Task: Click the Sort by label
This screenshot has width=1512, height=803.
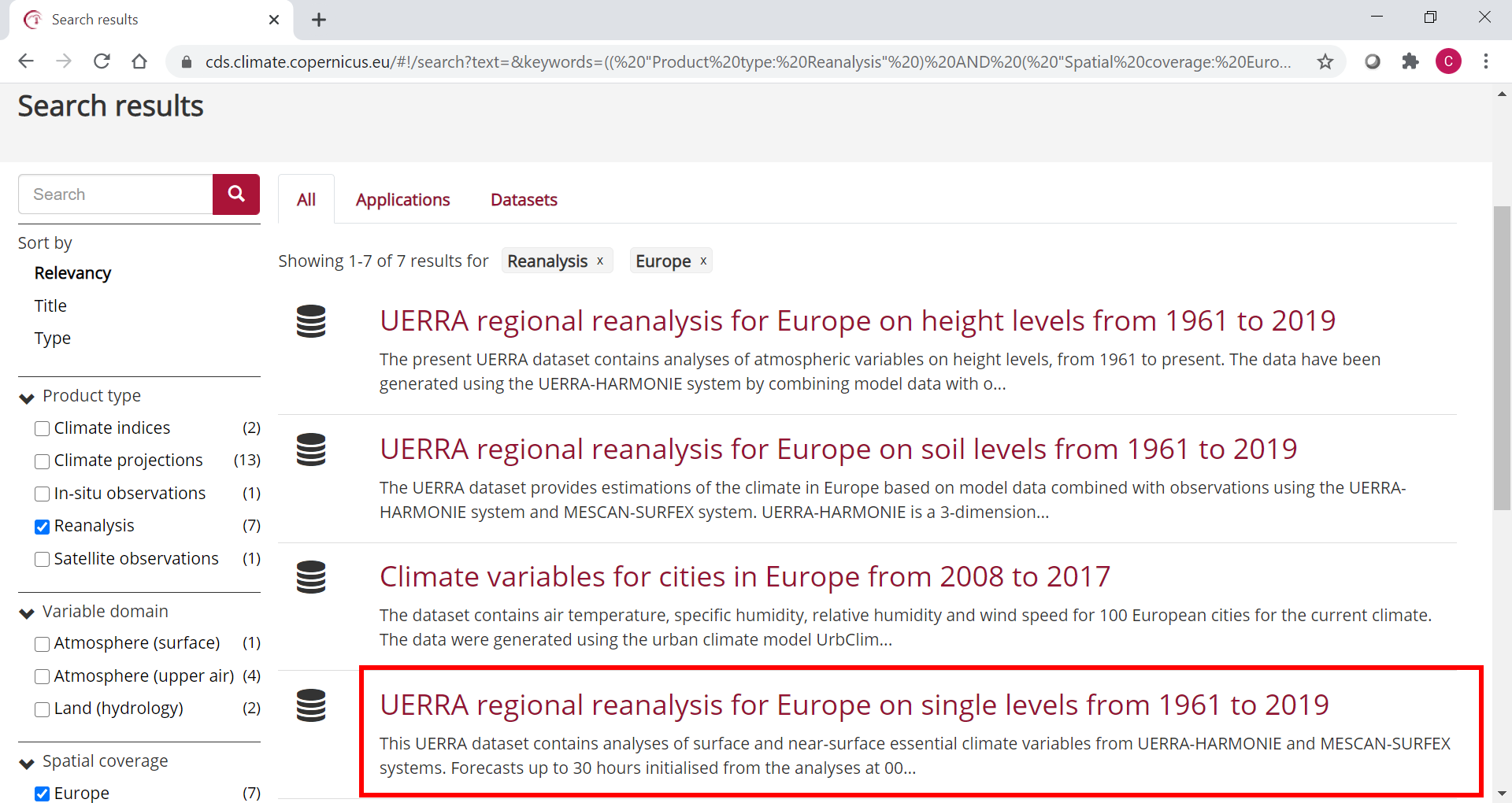Action: [x=45, y=242]
